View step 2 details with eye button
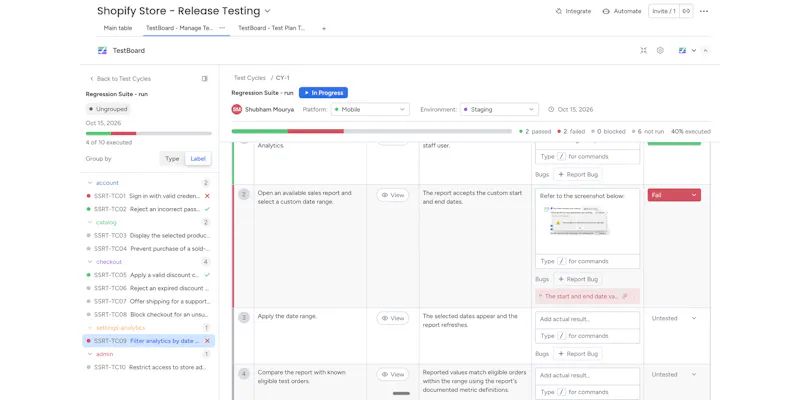Viewport: 800px width, 400px height. coord(393,195)
